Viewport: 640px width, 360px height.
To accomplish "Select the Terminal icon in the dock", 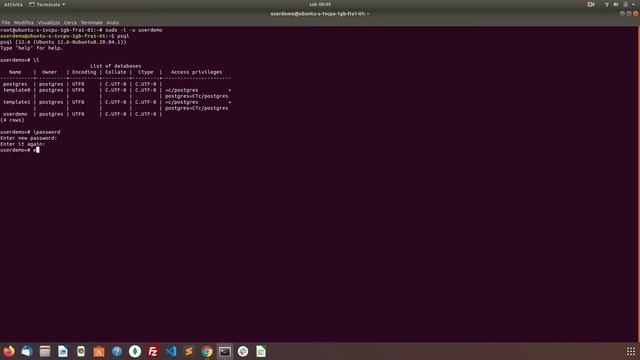I will pyautogui.click(x=225, y=351).
